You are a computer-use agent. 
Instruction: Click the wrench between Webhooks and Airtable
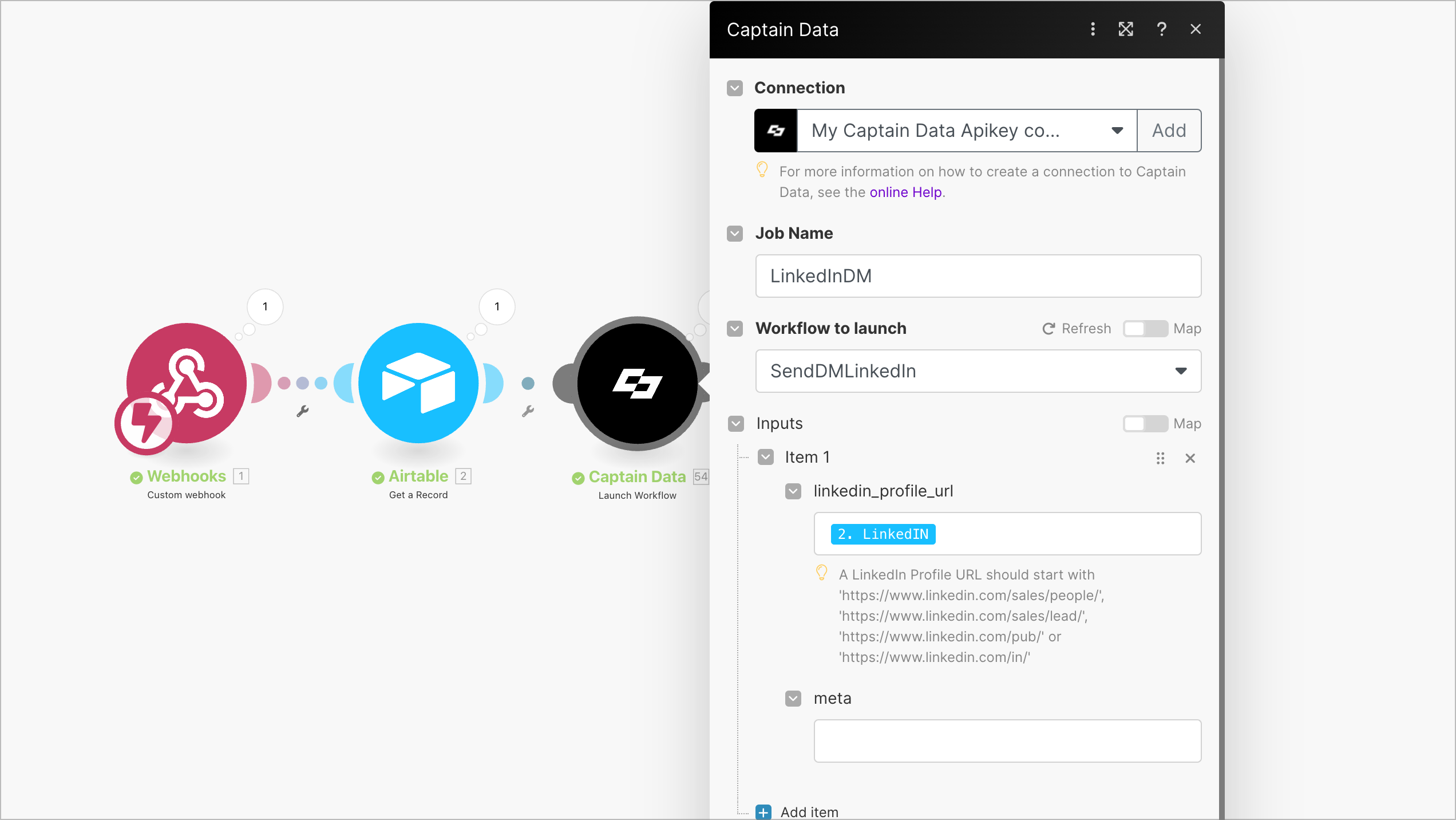303,411
